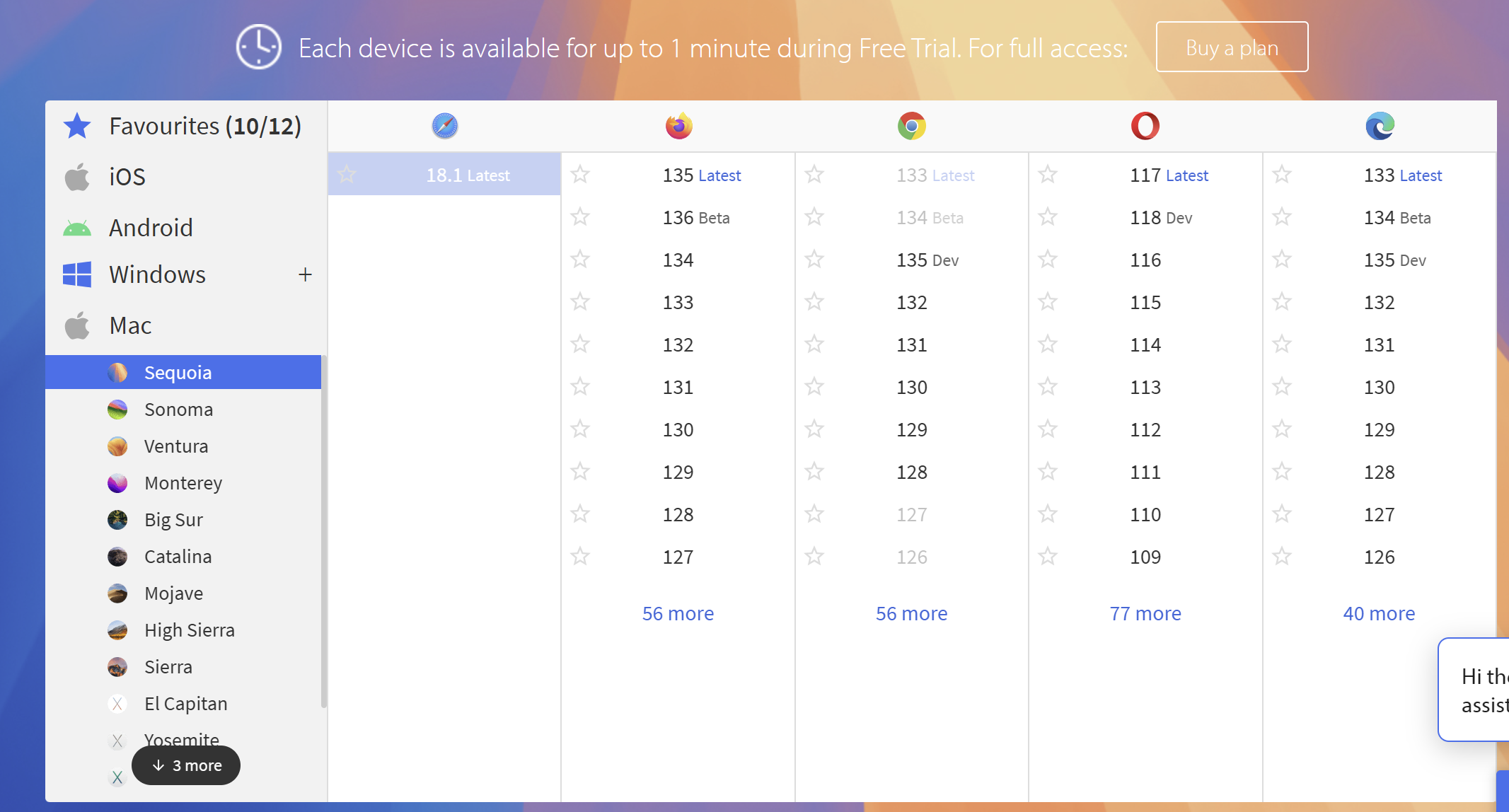Star Firefox 135 Latest as favourite

click(x=580, y=174)
